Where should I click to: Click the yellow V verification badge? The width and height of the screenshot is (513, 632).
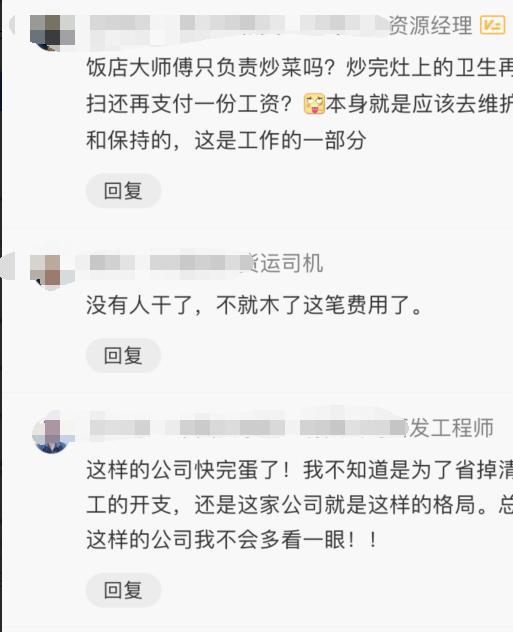tap(492, 25)
